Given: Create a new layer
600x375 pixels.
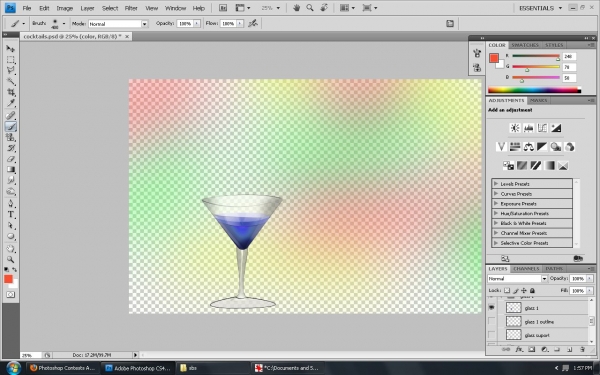Looking at the screenshot, I should click(569, 349).
